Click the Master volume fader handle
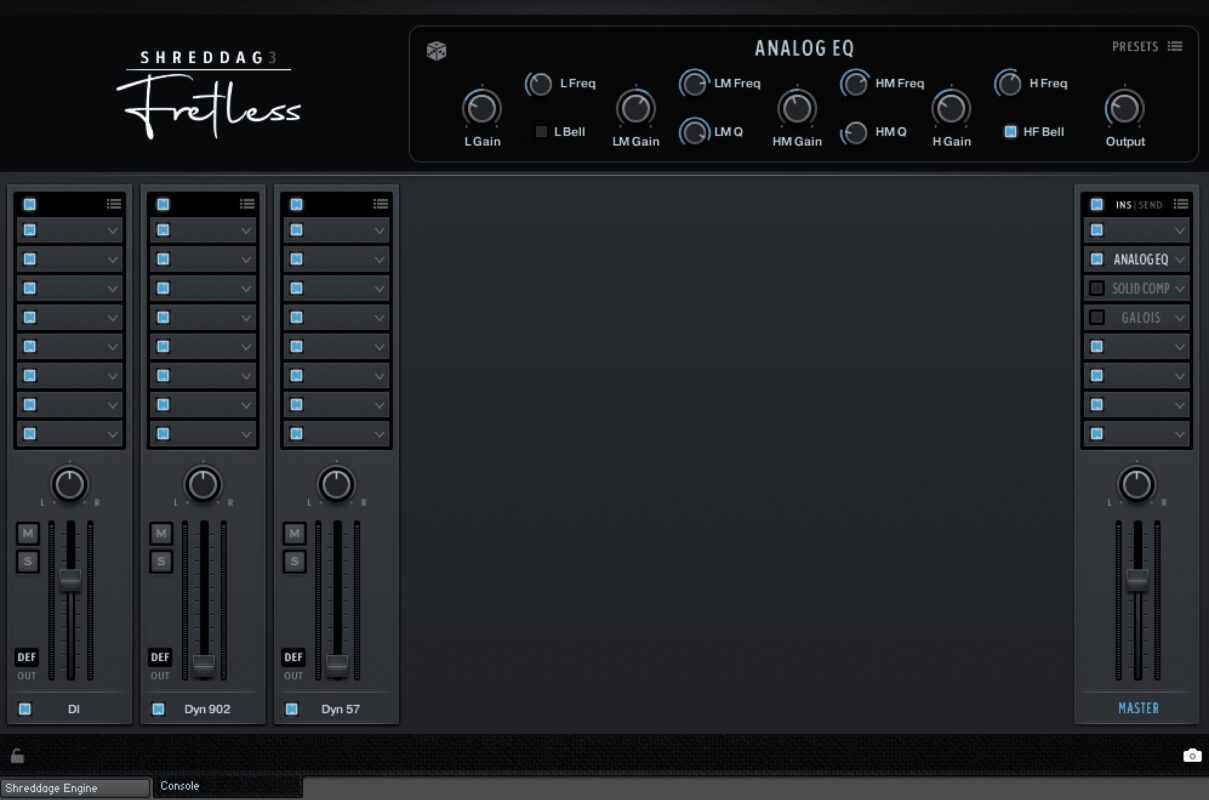 pos(1137,579)
